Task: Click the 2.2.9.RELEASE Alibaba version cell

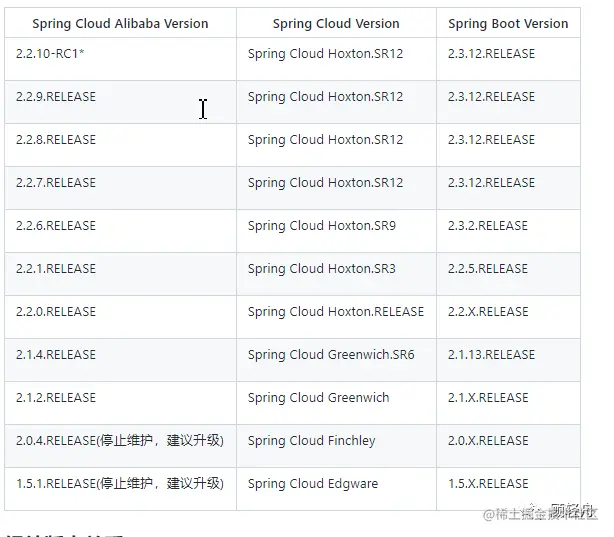Action: 120,102
